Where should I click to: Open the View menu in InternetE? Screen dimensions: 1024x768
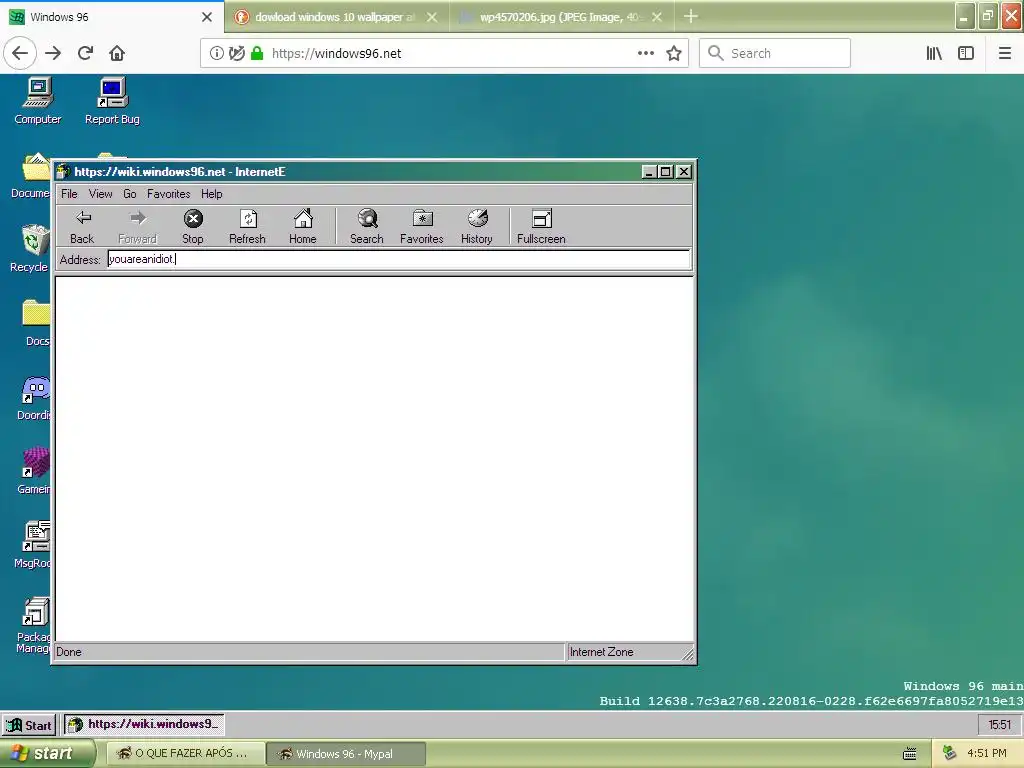101,194
